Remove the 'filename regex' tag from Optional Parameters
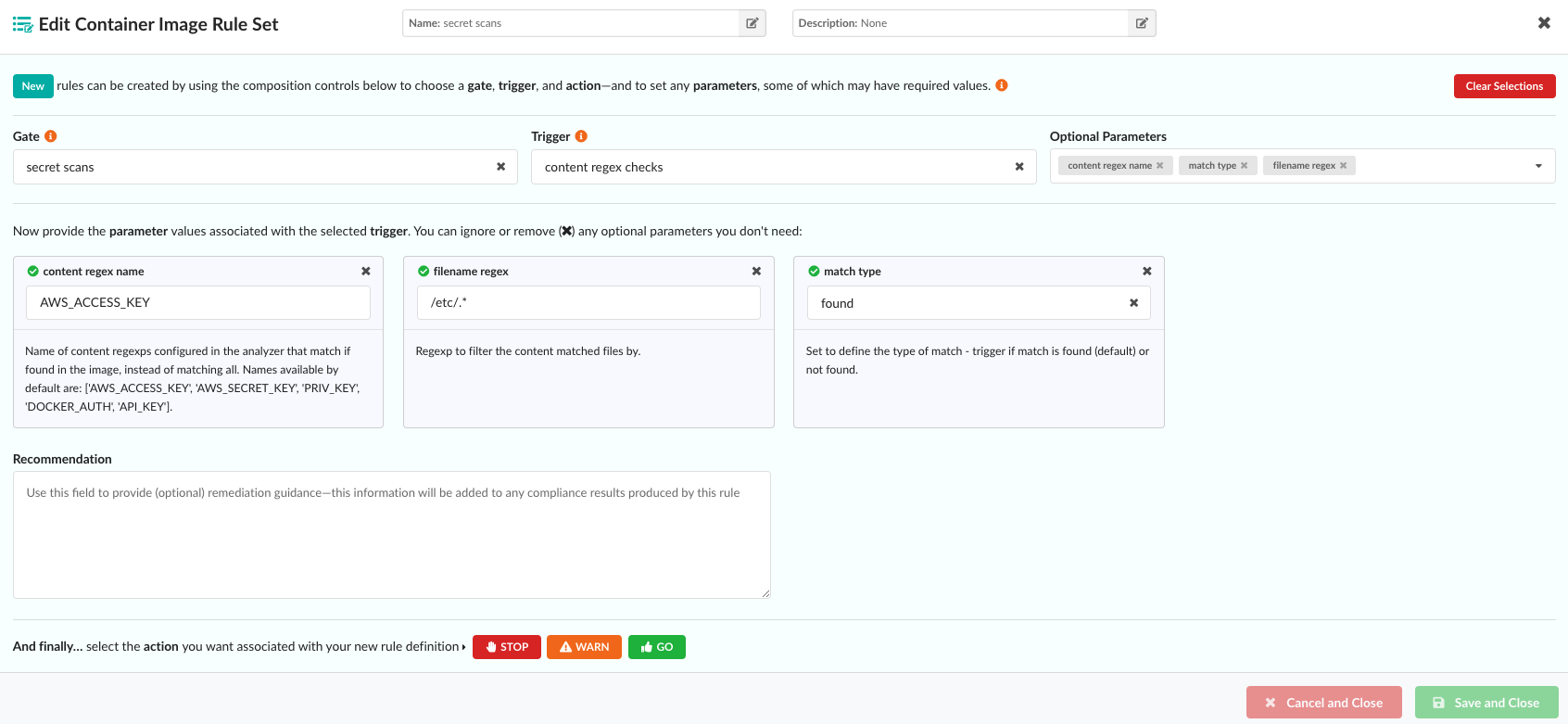1568x724 pixels. point(1344,166)
